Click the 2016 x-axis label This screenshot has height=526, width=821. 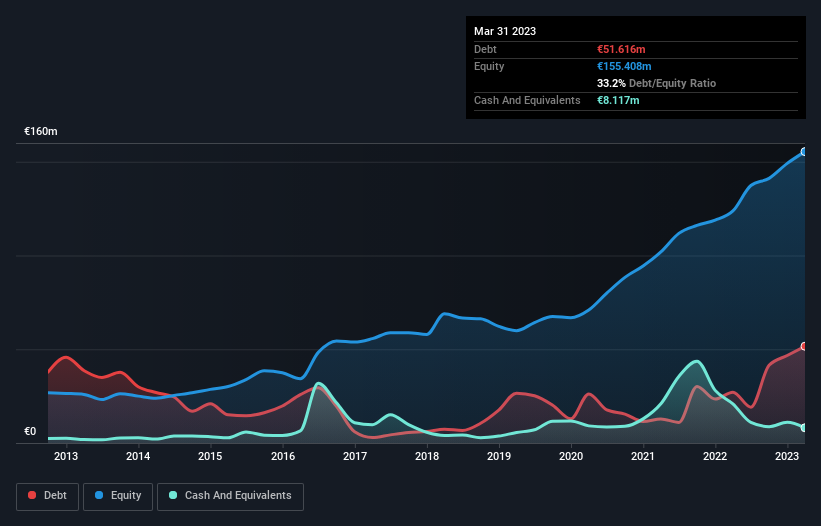283,456
